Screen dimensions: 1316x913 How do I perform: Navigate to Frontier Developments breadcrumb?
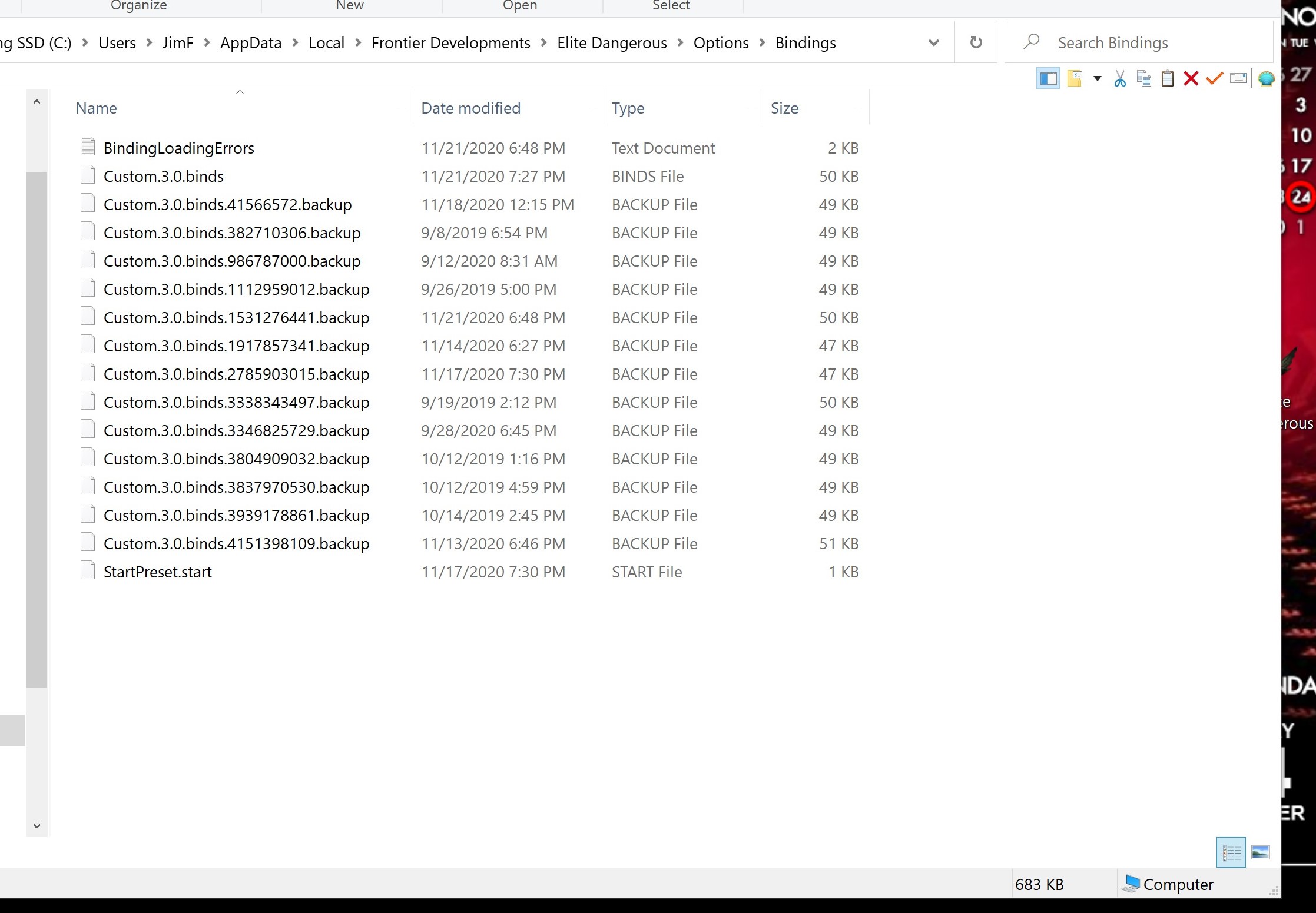[x=450, y=42]
